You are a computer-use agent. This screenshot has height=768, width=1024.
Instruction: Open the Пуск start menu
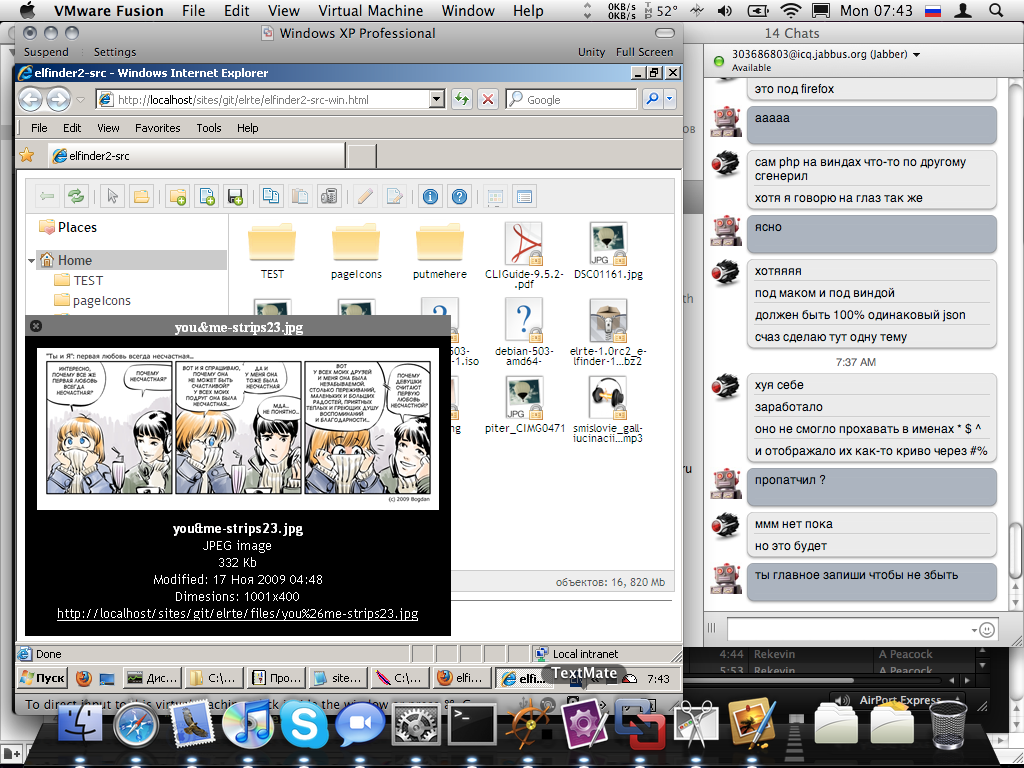pyautogui.click(x=42, y=679)
